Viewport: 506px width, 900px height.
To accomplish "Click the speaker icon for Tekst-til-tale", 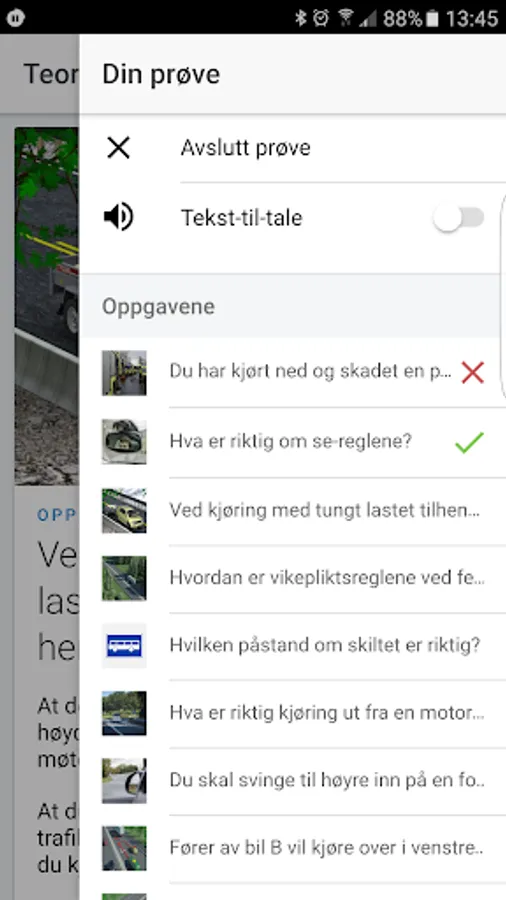I will tap(119, 218).
